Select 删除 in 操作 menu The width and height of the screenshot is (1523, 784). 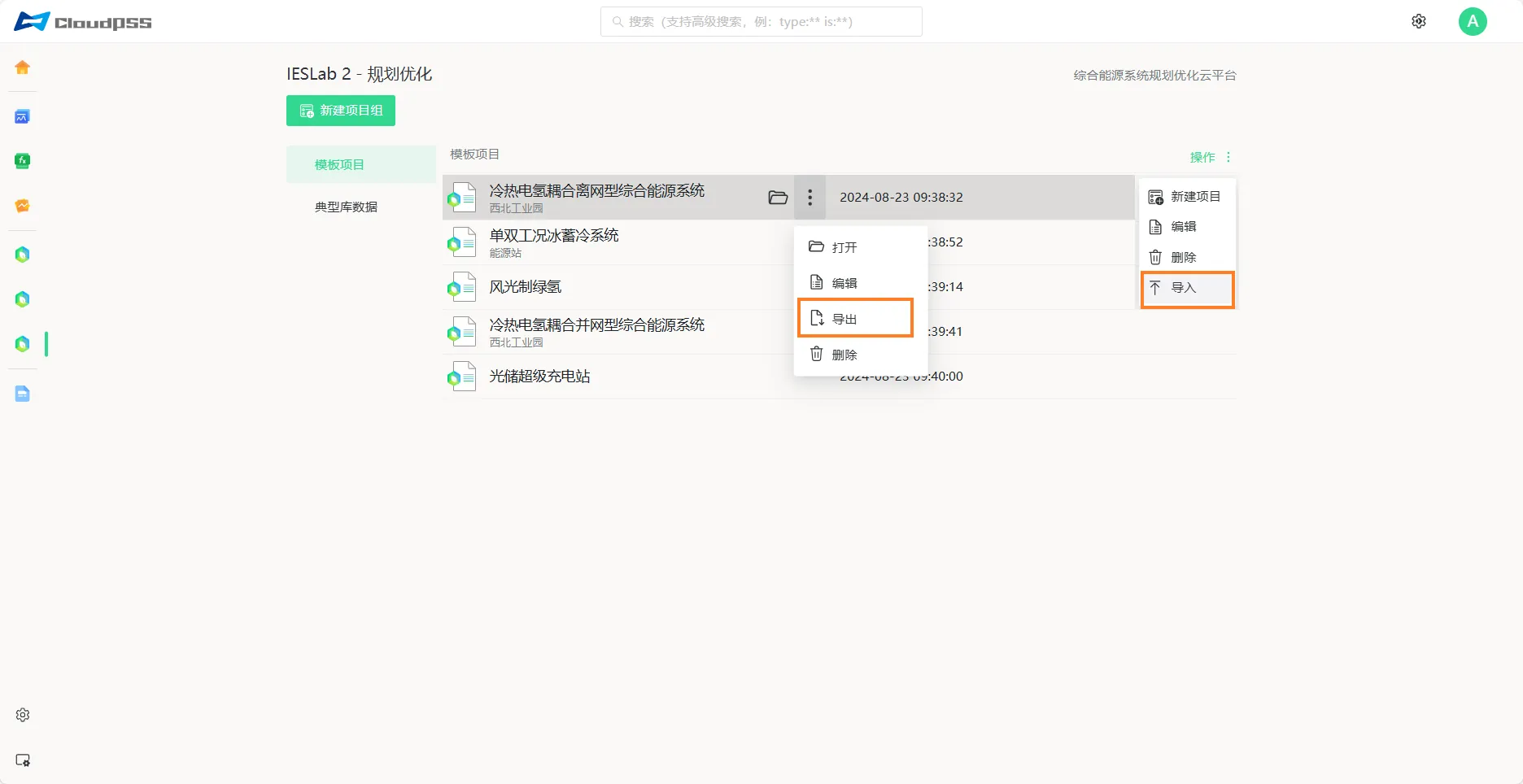(x=1187, y=258)
